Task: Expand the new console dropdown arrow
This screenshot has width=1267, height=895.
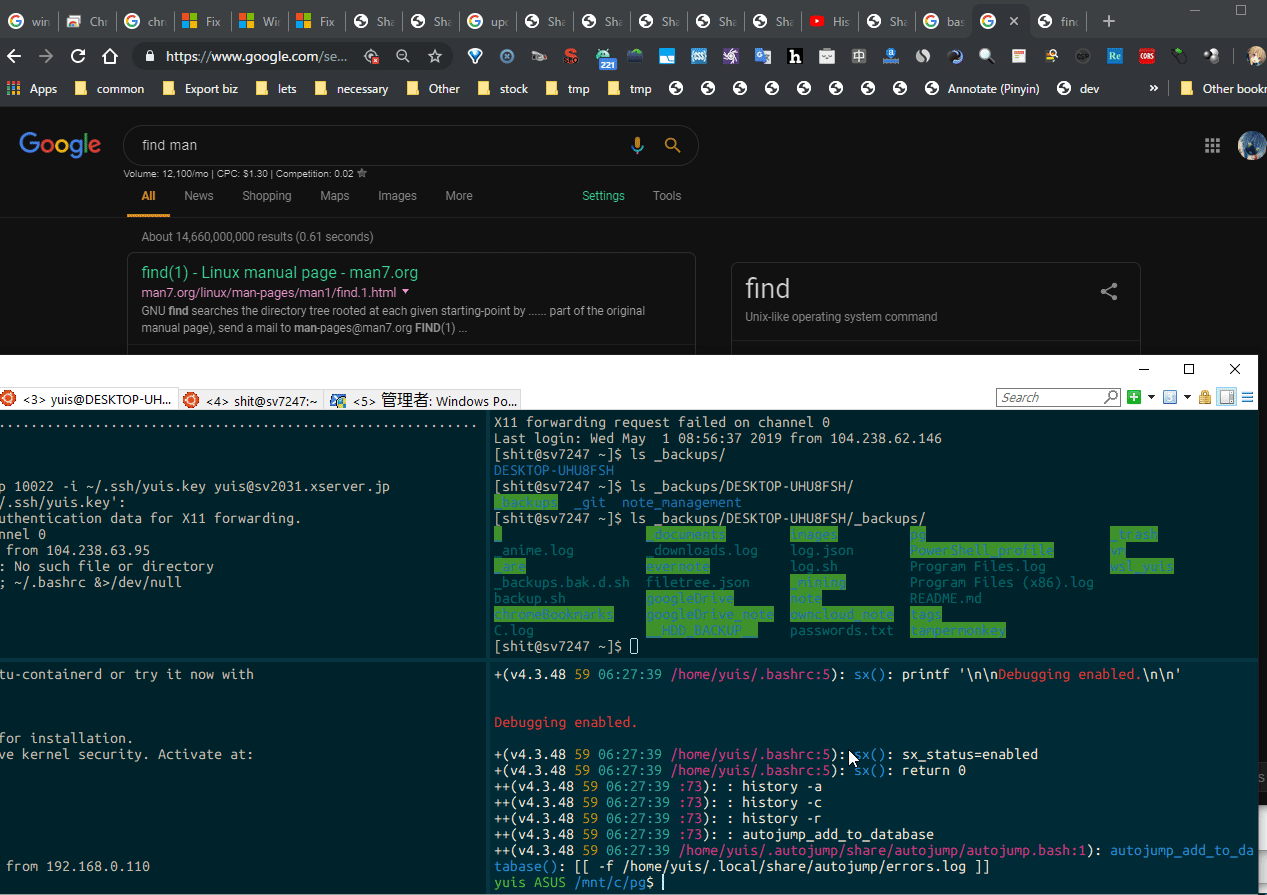Action: click(x=1151, y=397)
